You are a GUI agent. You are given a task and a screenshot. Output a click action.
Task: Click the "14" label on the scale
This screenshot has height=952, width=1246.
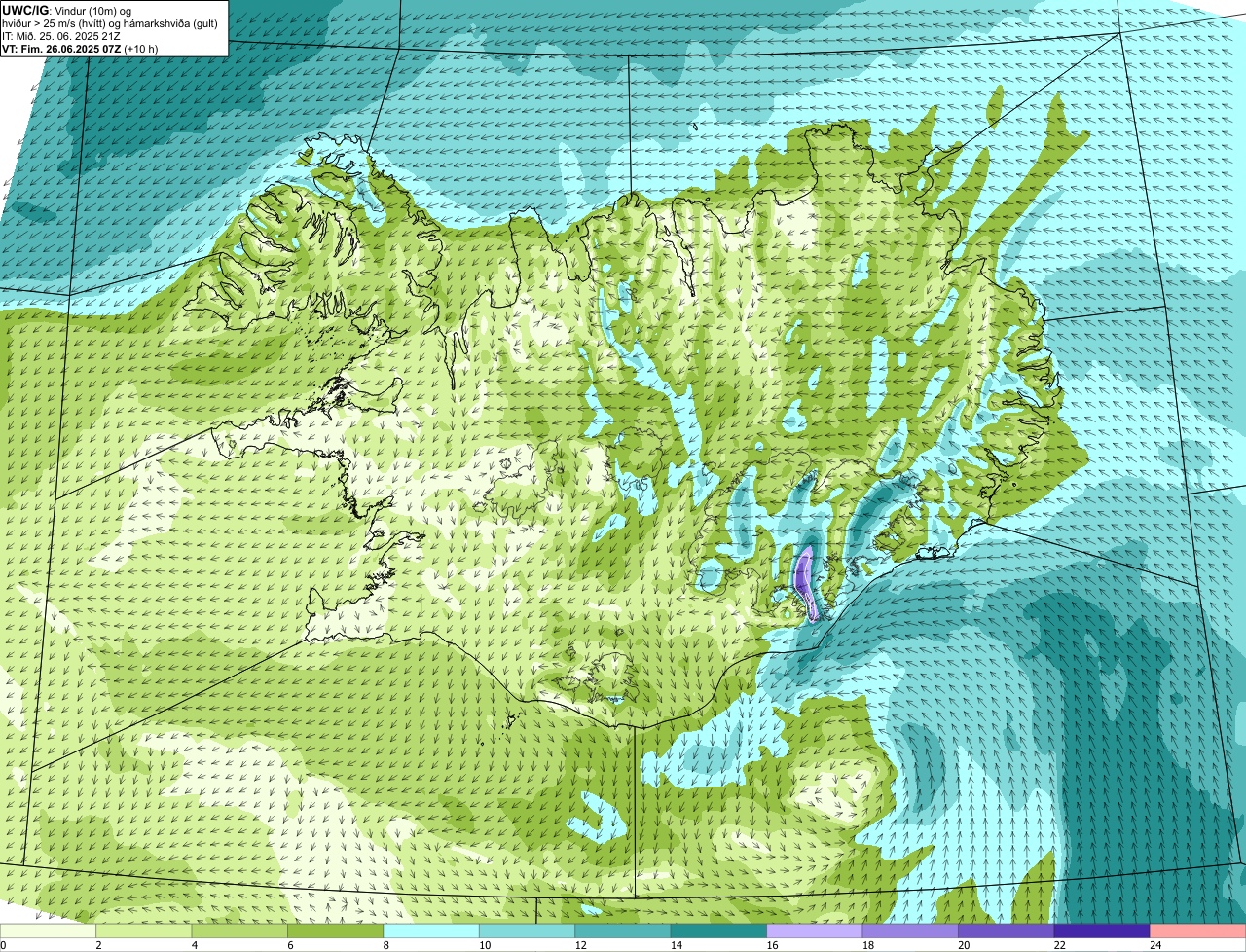click(677, 945)
